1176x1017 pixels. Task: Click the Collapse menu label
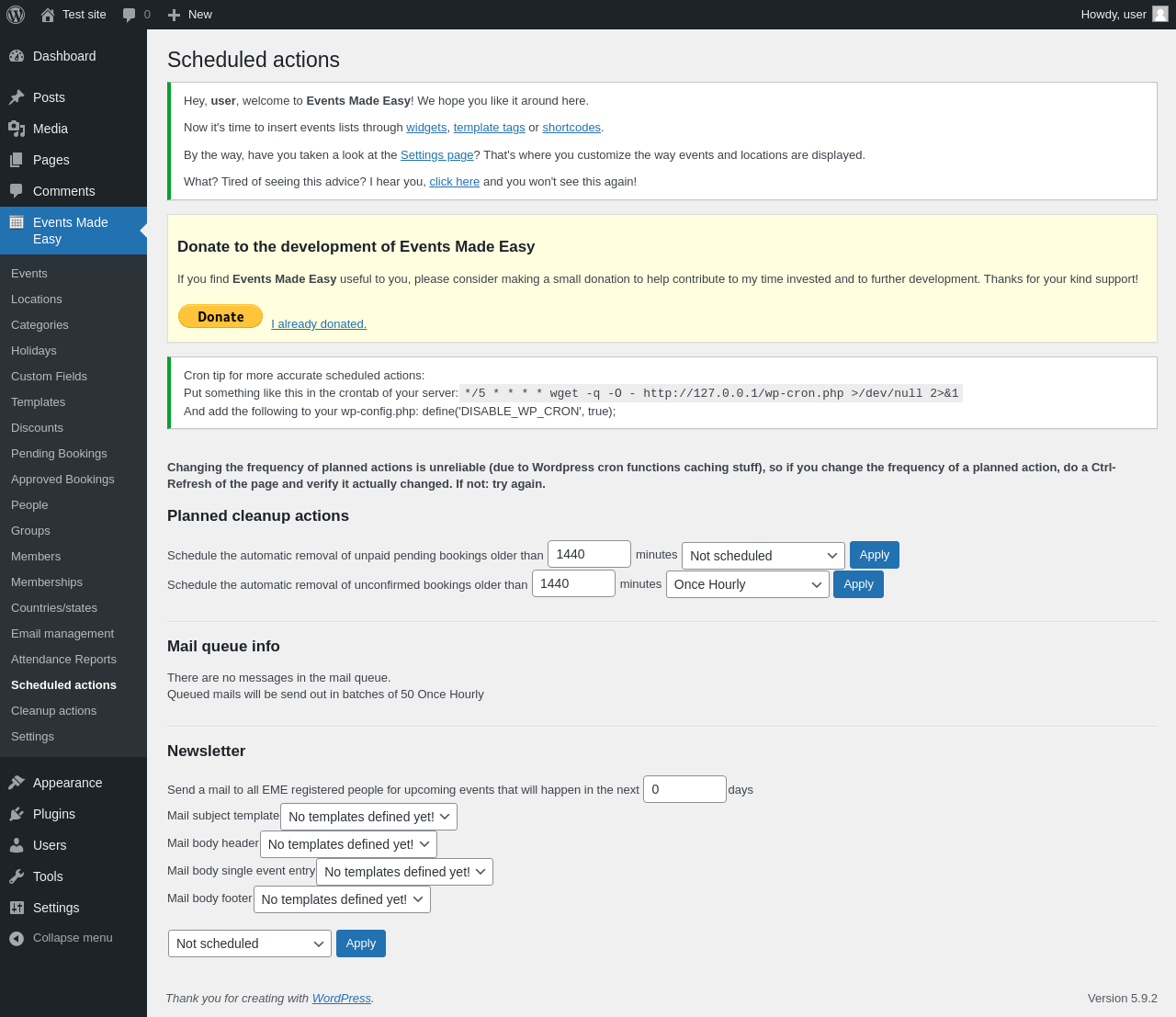coord(73,938)
